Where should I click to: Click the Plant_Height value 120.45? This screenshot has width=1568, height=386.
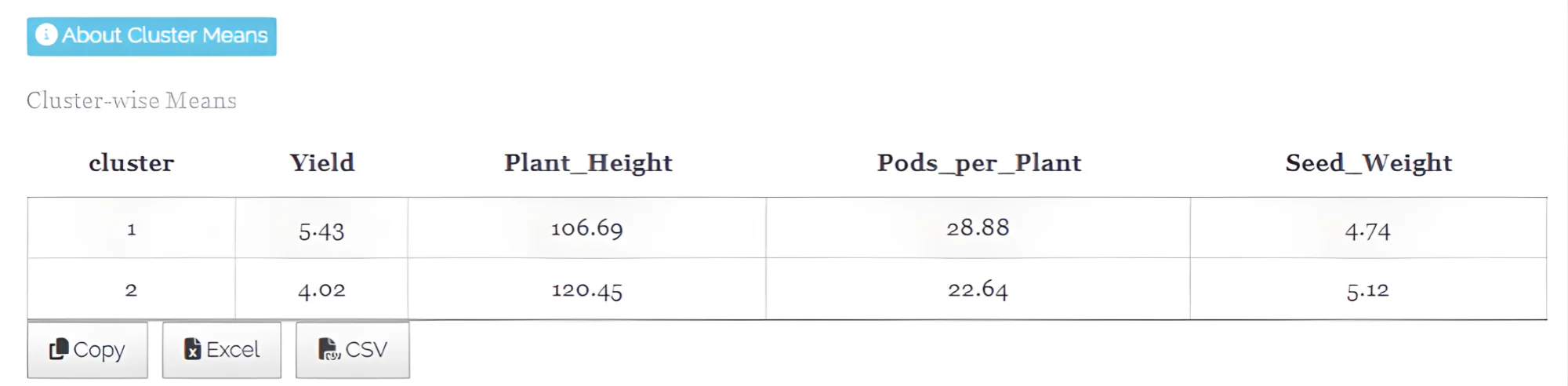pyautogui.click(x=587, y=290)
